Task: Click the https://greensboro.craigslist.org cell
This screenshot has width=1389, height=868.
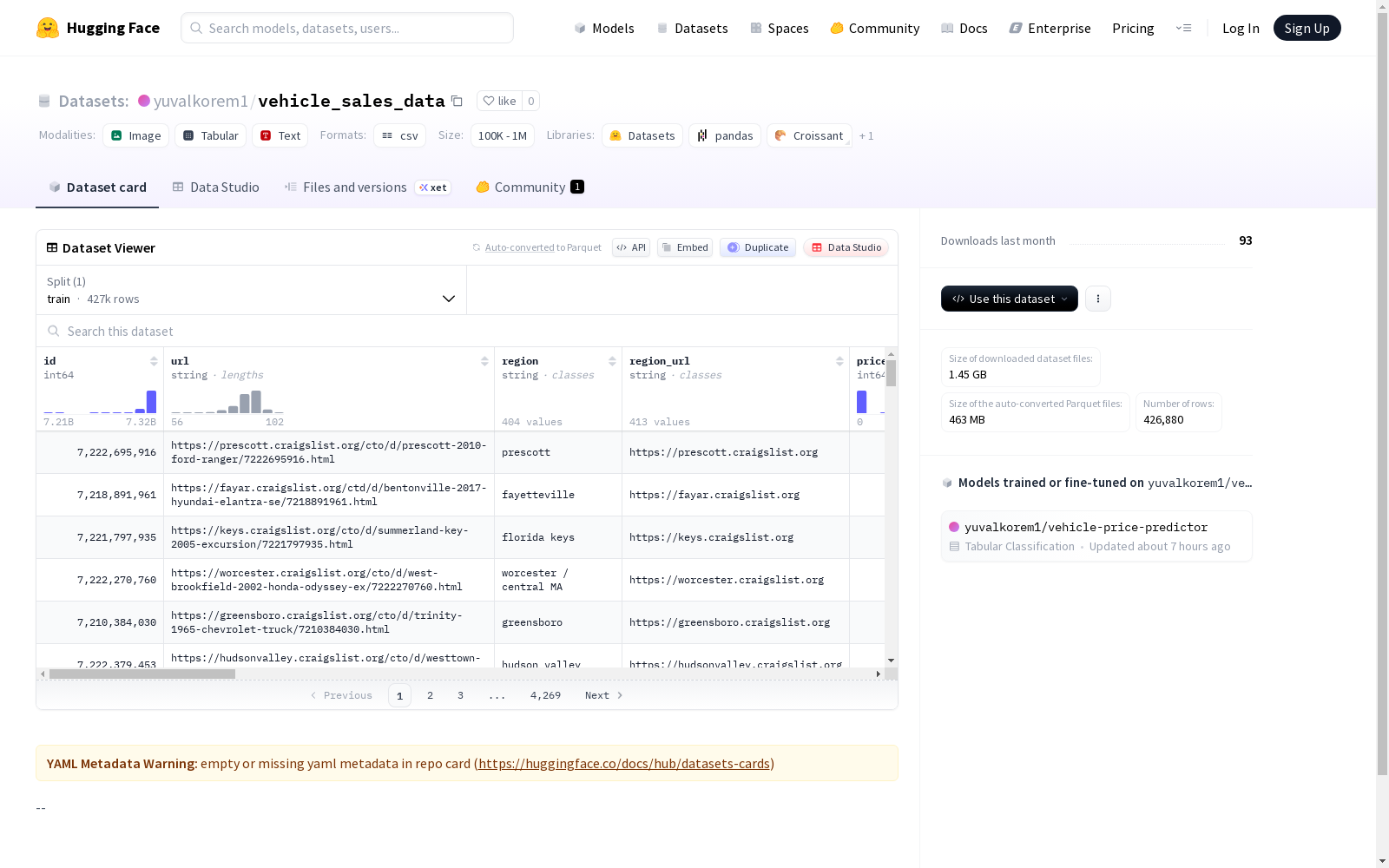Action: click(x=735, y=622)
